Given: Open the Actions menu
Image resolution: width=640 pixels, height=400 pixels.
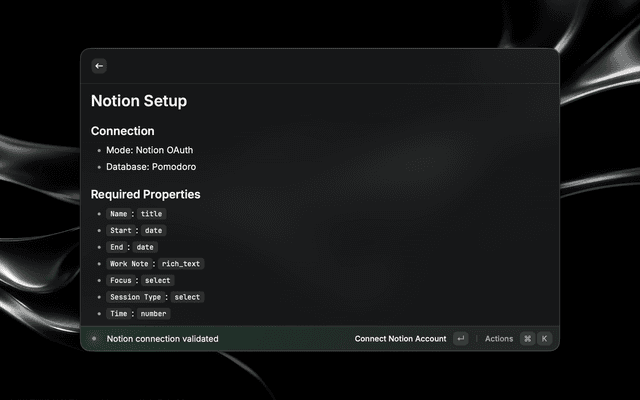Looking at the screenshot, I should (x=499, y=339).
